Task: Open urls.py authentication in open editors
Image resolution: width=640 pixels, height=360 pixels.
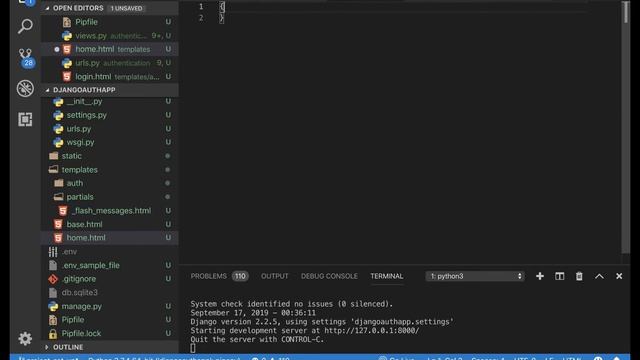Action: click(109, 63)
